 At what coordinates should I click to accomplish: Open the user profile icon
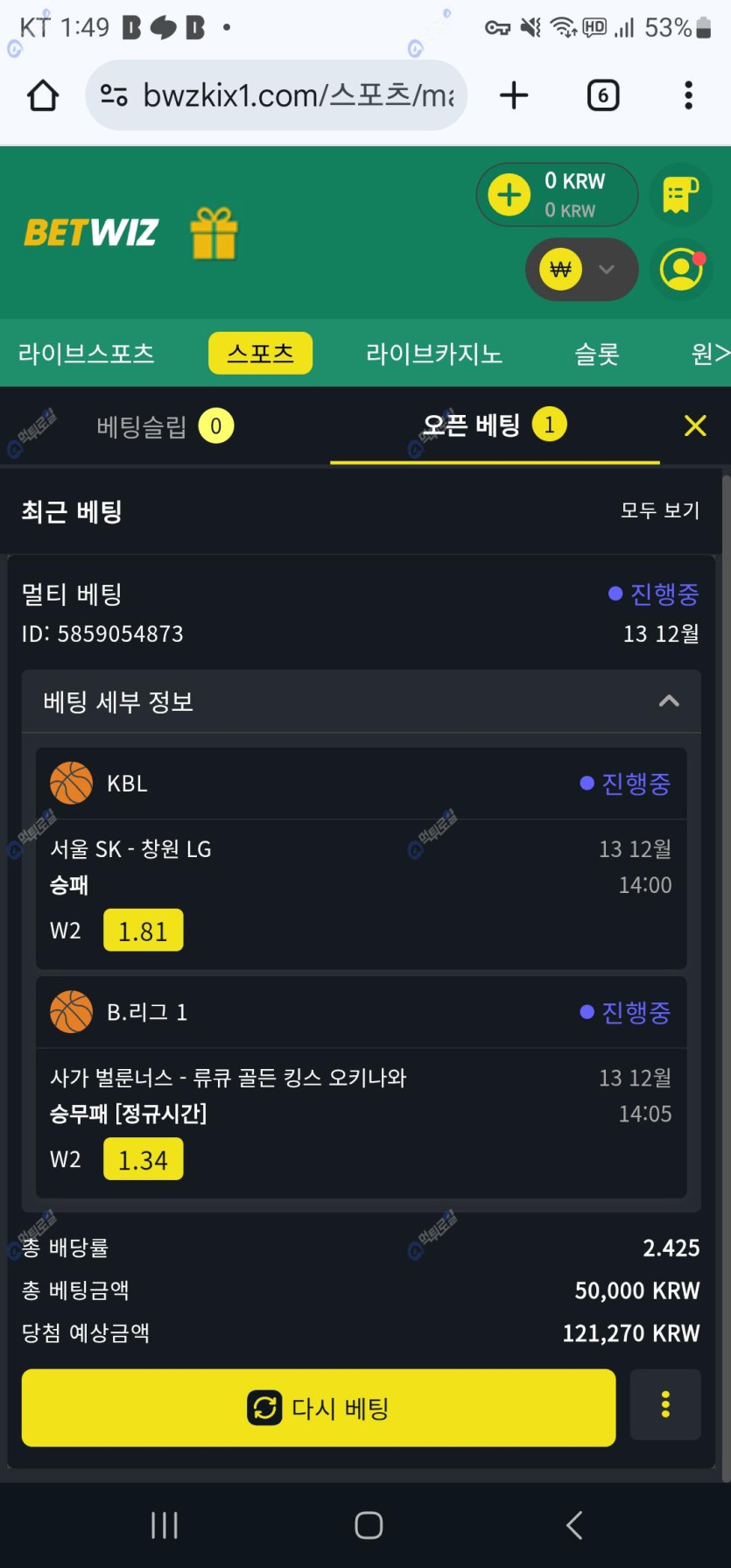[681, 270]
